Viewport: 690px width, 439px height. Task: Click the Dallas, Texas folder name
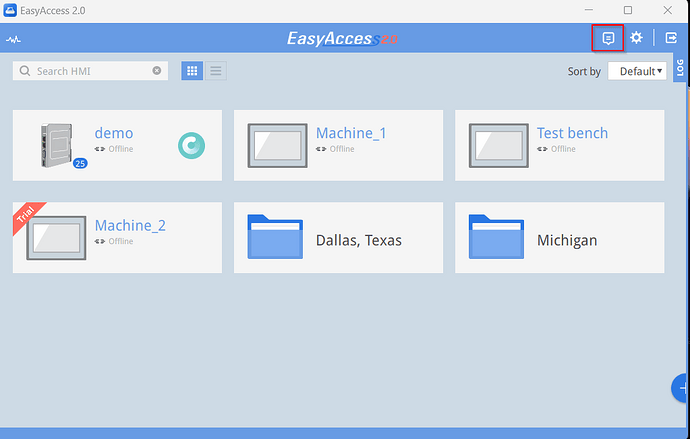[359, 240]
